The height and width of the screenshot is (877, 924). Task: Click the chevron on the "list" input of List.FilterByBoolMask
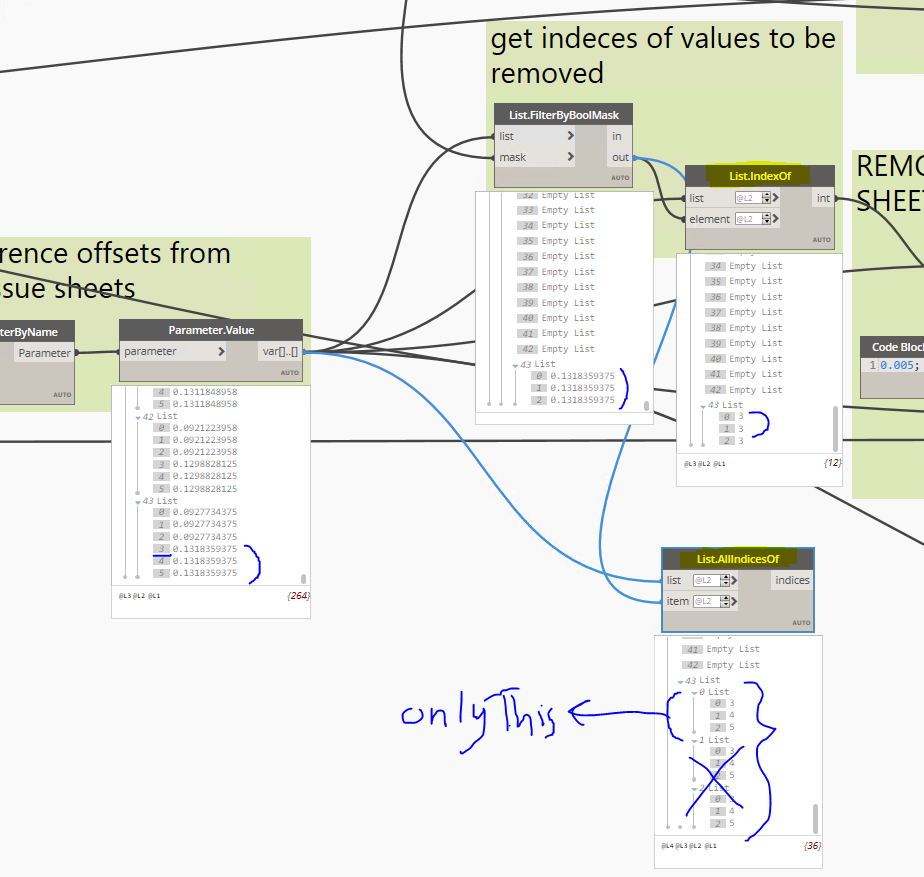tap(570, 135)
